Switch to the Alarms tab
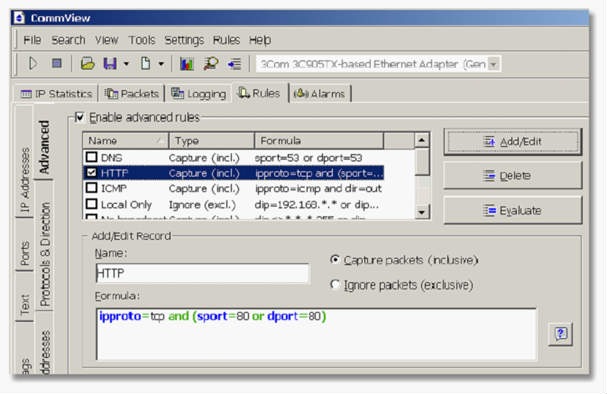607x394 pixels. tap(320, 94)
